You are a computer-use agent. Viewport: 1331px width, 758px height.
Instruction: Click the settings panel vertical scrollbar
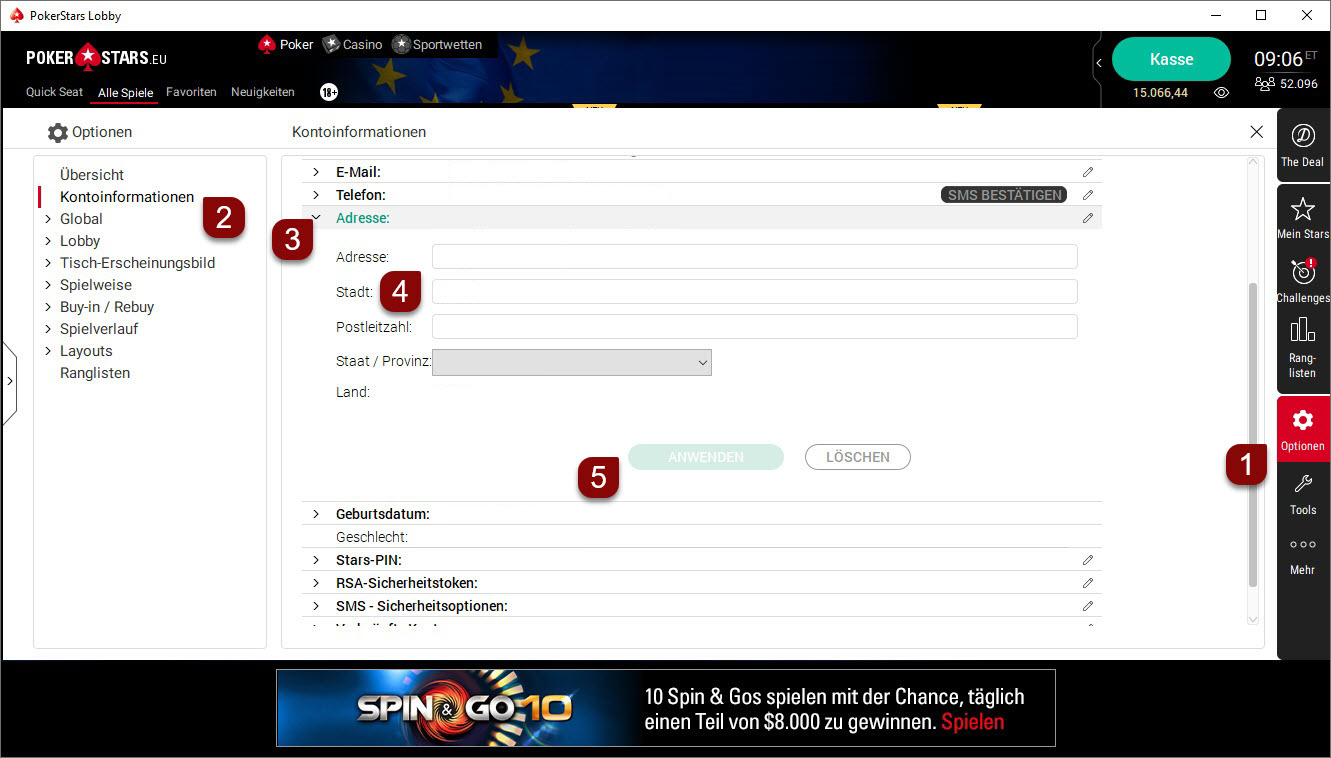click(x=1254, y=435)
